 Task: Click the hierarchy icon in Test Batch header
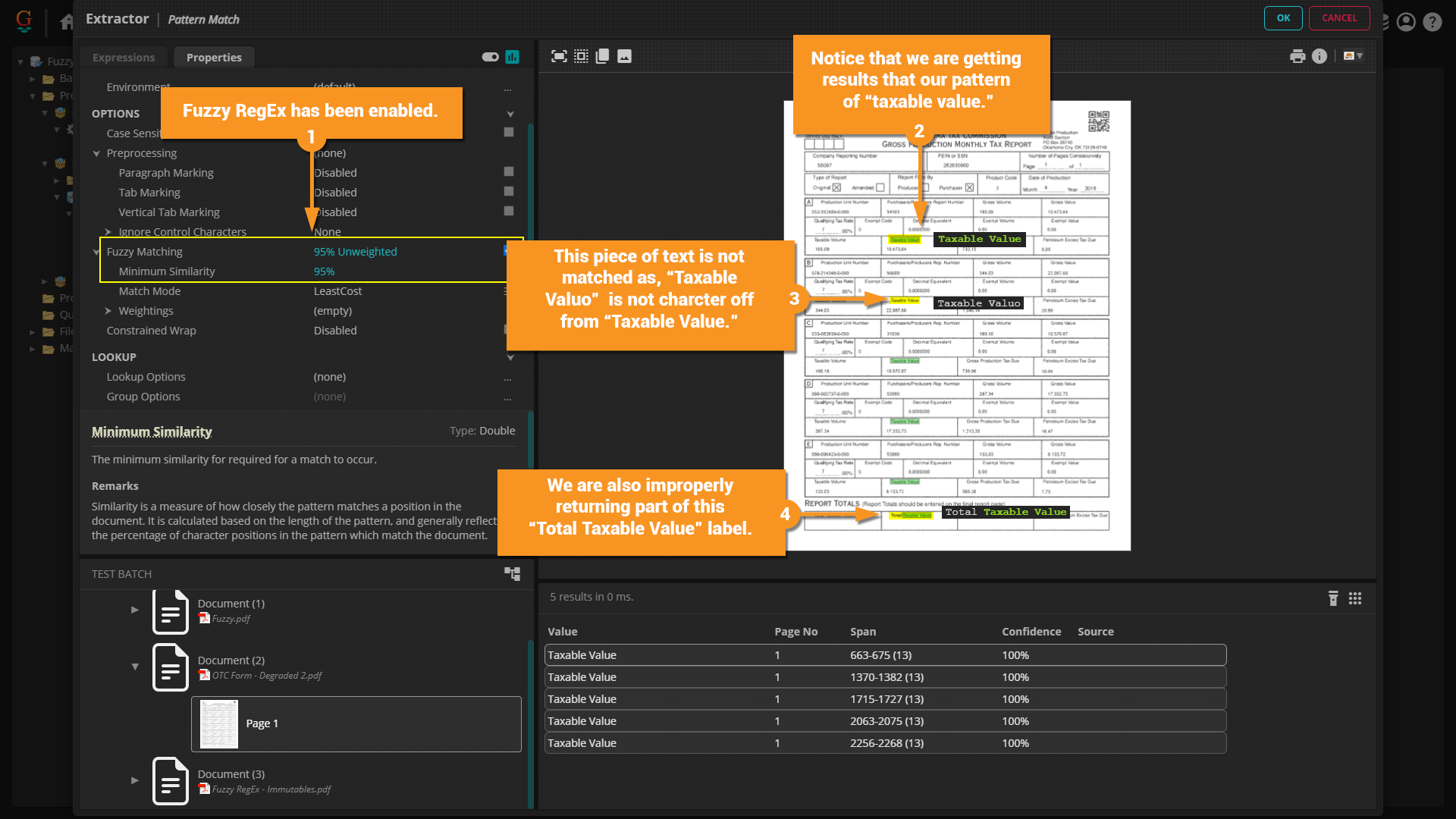point(513,574)
